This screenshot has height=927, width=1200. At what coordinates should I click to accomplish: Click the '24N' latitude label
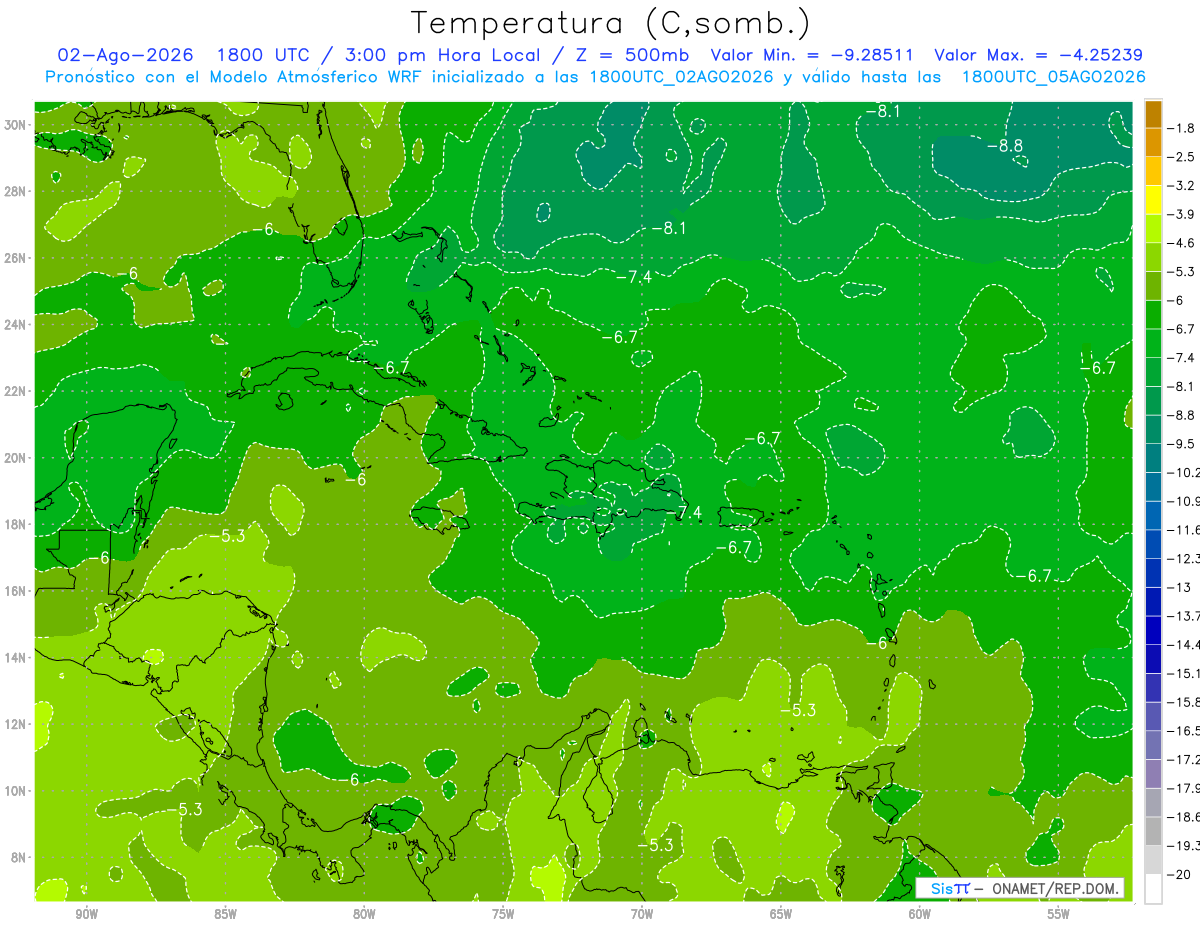coord(16,324)
